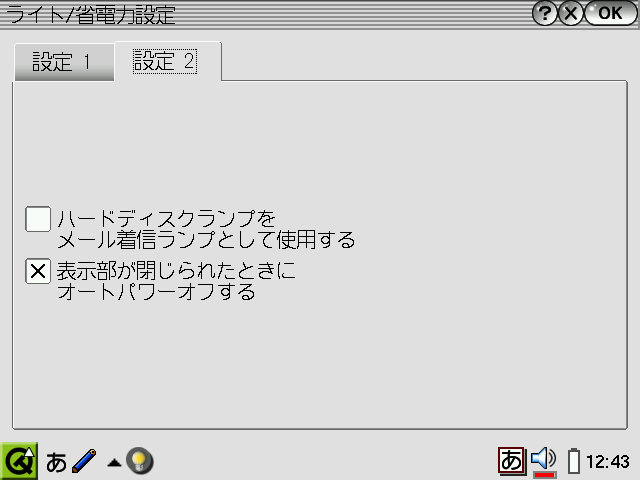Enable hard disk lamp as mail lamp
The width and height of the screenshot is (640, 480).
(38, 219)
